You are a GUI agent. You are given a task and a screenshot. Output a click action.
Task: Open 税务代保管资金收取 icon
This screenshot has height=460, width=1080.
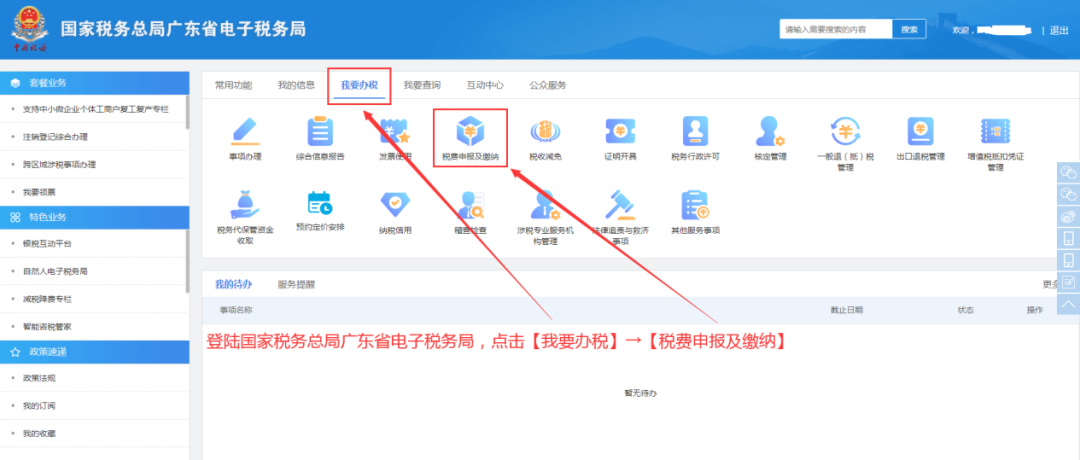[245, 205]
